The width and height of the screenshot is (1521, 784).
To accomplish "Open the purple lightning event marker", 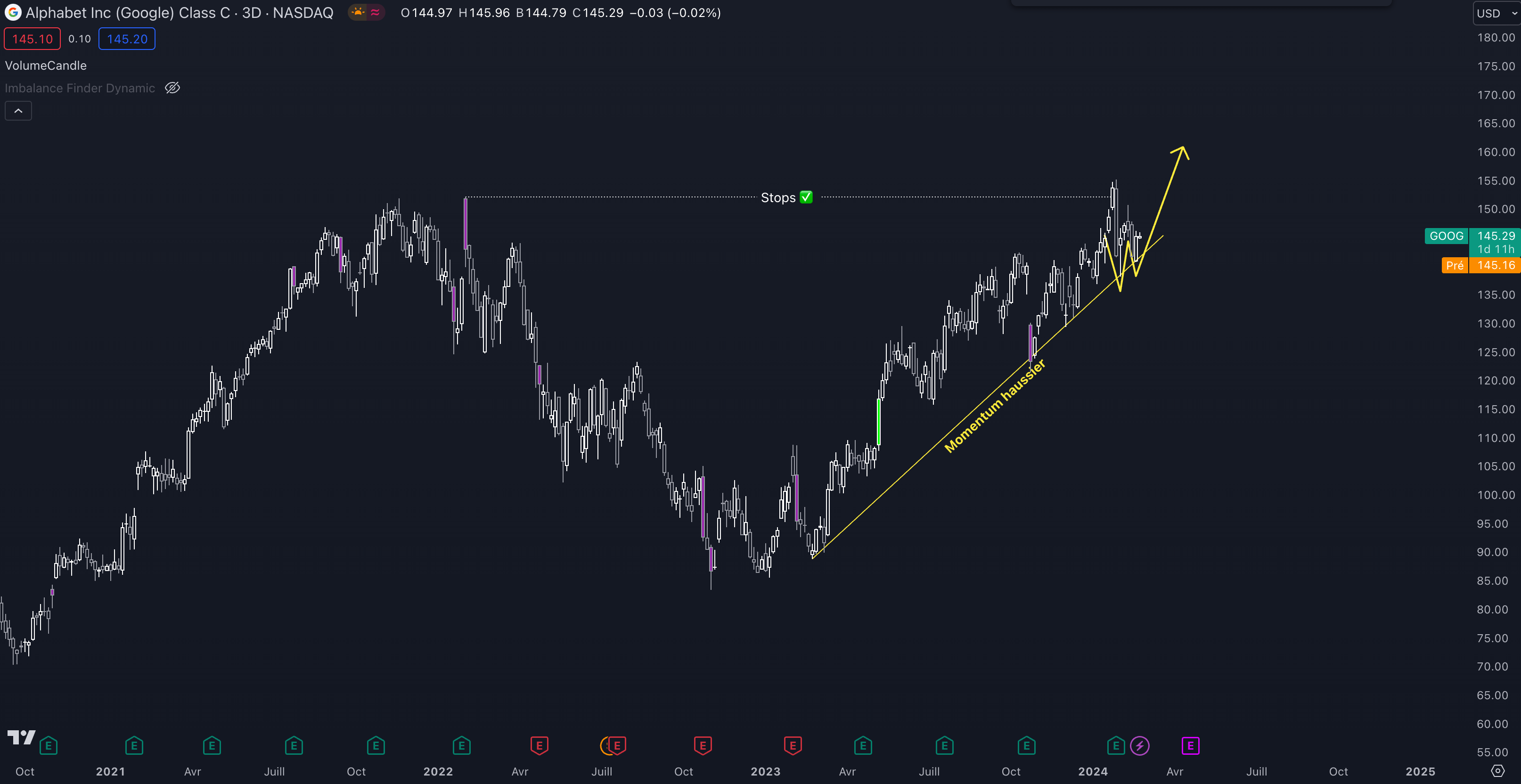I will [x=1139, y=746].
